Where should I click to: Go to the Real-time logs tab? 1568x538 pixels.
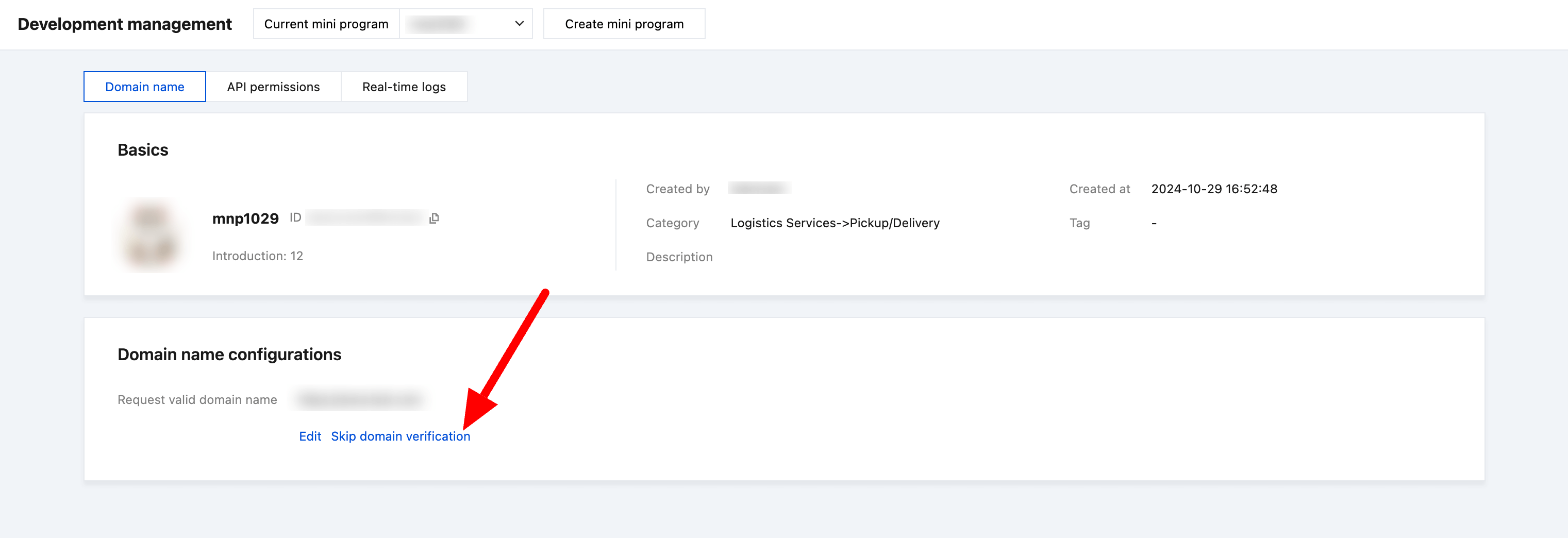pos(404,87)
